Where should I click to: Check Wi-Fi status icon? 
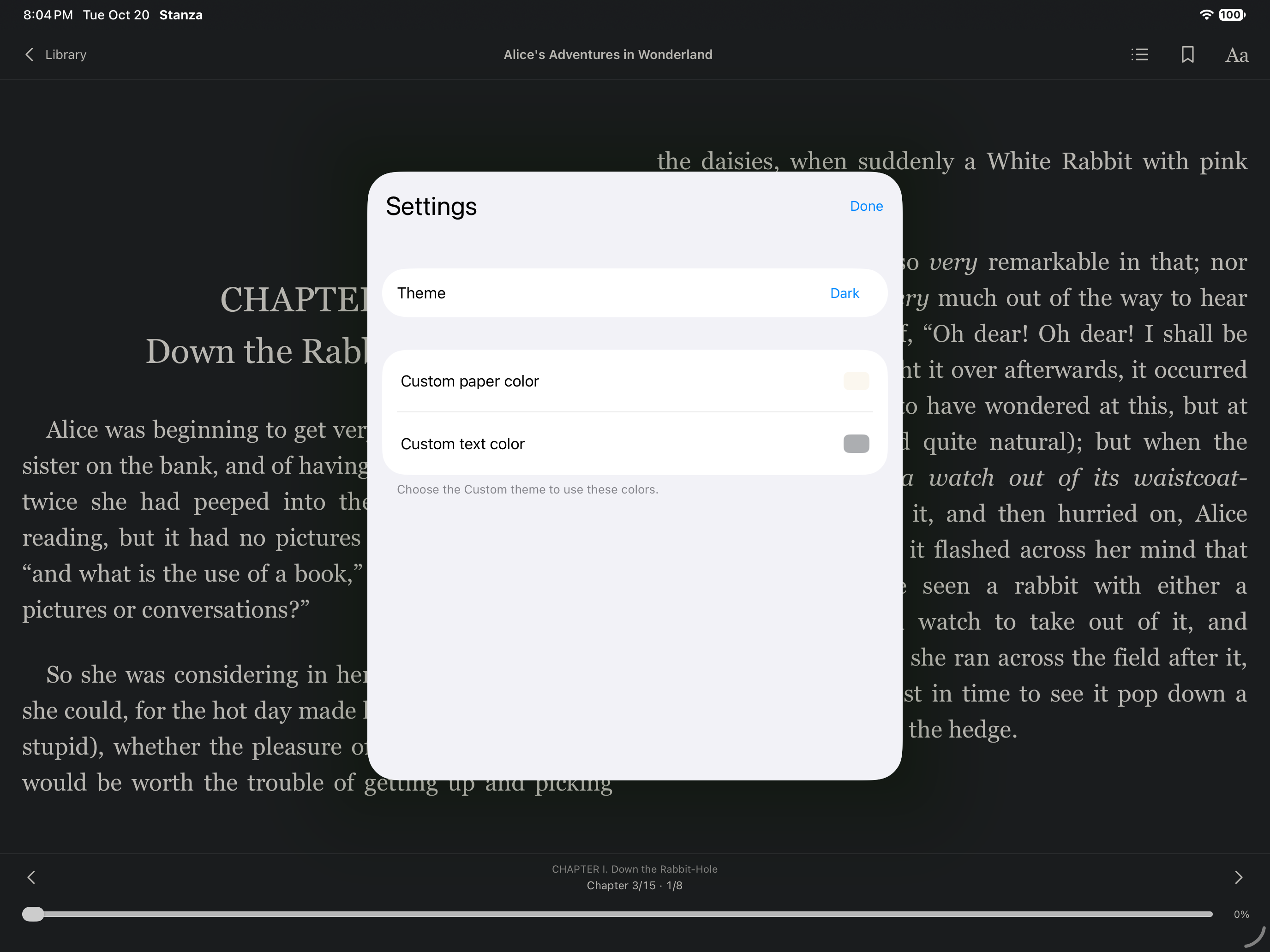click(1206, 15)
